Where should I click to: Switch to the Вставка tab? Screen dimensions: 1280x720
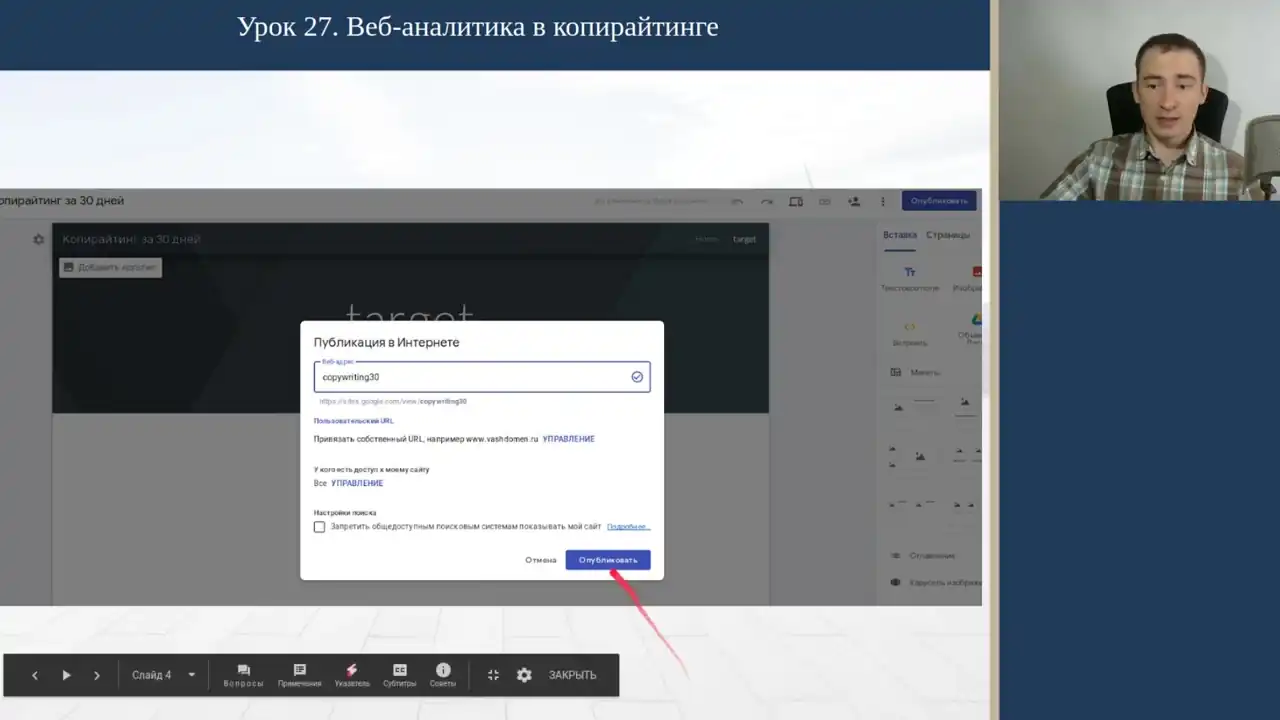coord(900,235)
